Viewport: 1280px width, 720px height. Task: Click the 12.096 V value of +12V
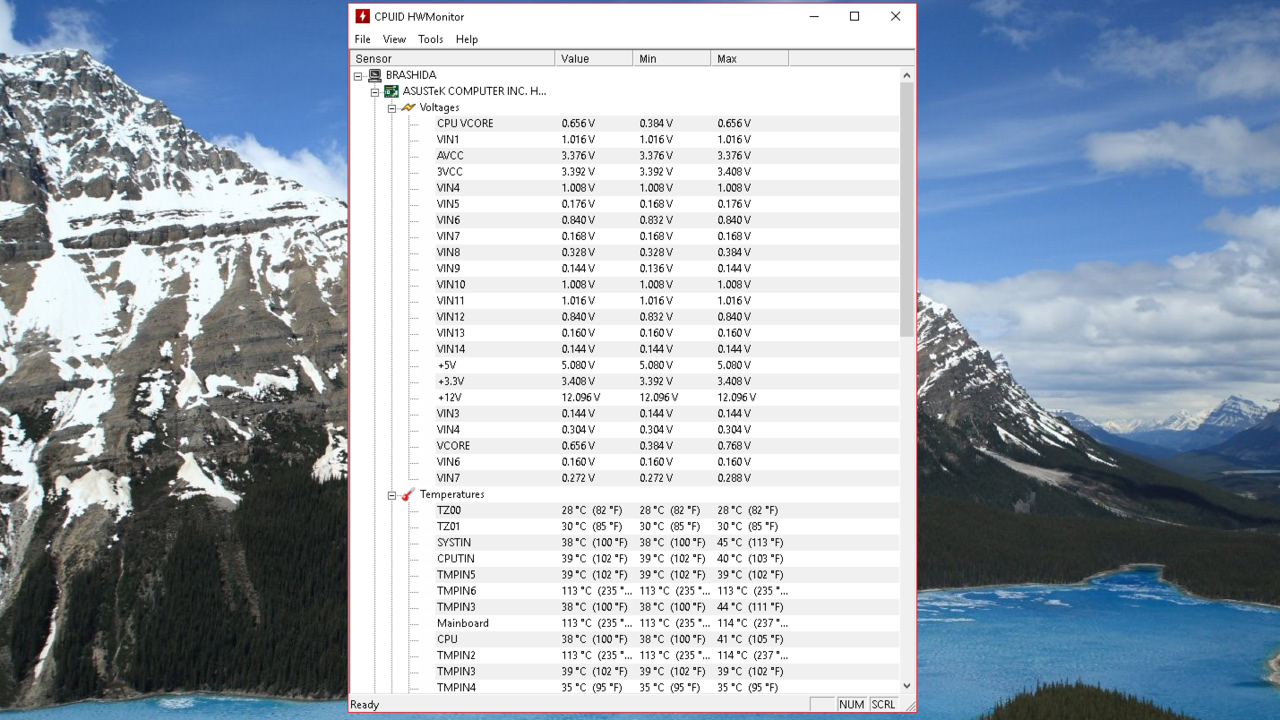tap(580, 397)
